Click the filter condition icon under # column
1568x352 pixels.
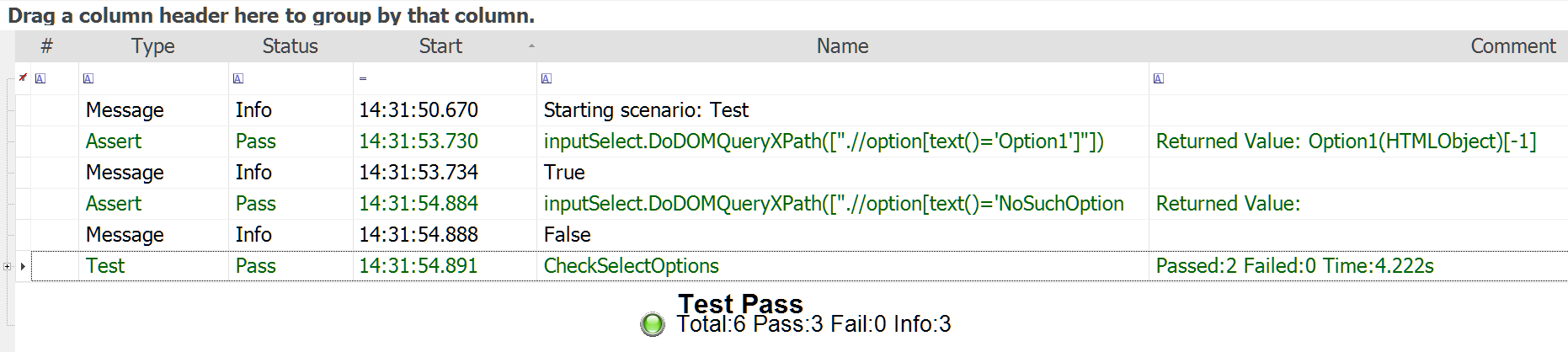pyautogui.click(x=40, y=78)
